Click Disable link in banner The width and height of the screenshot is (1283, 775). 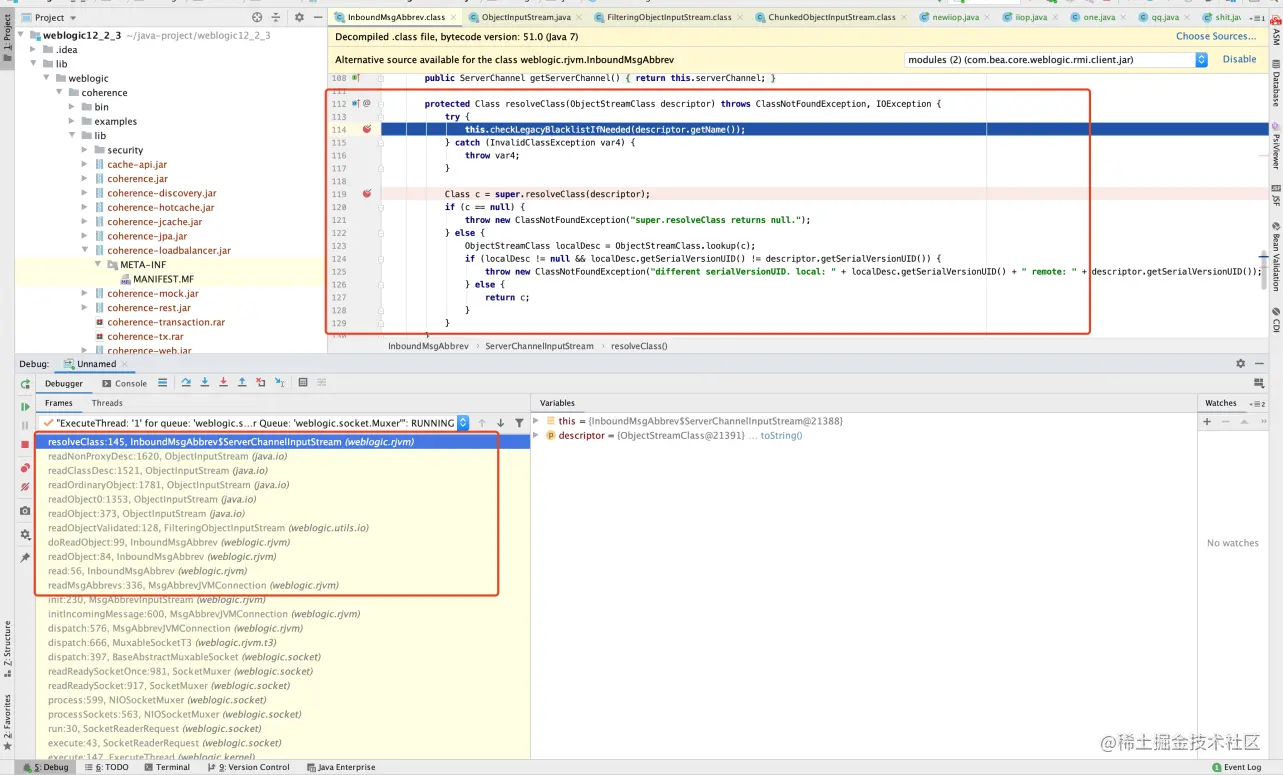tap(1239, 59)
